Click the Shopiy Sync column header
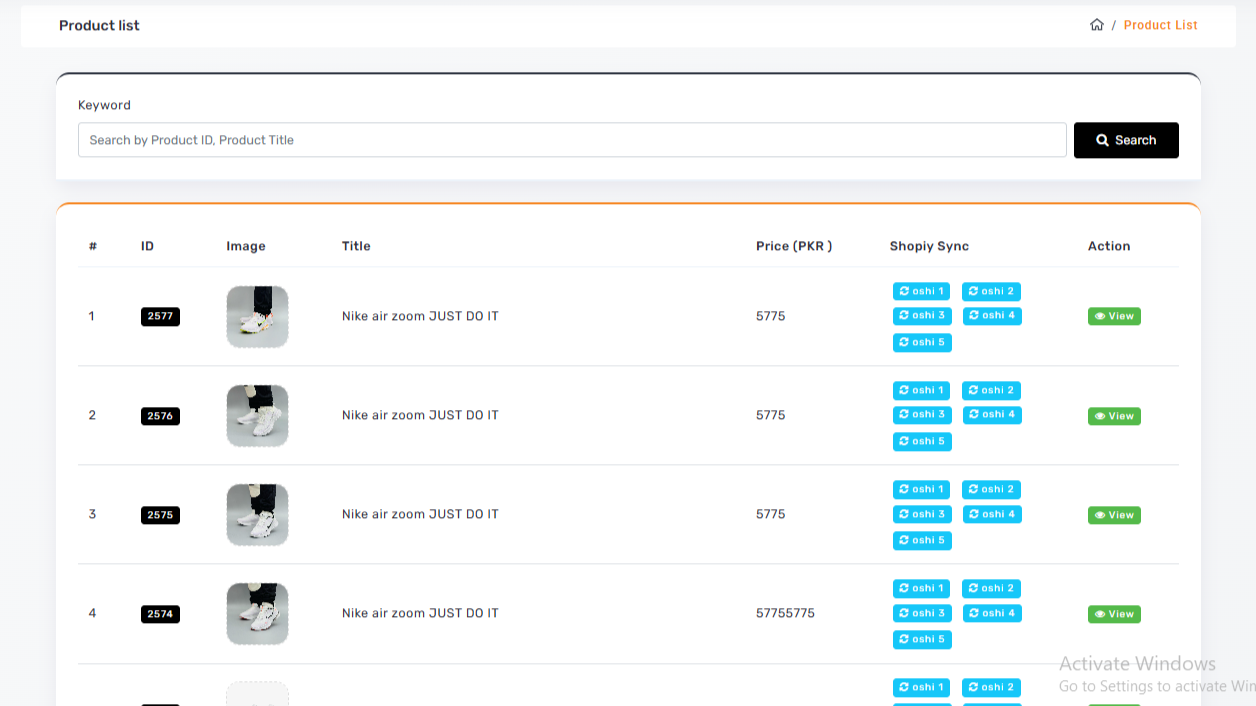 pos(929,246)
